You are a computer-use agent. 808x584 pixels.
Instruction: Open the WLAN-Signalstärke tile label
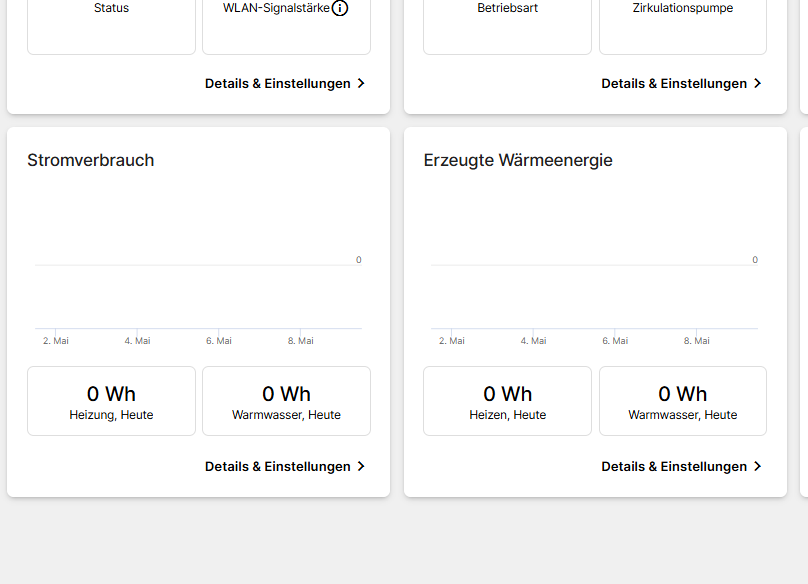pos(276,8)
